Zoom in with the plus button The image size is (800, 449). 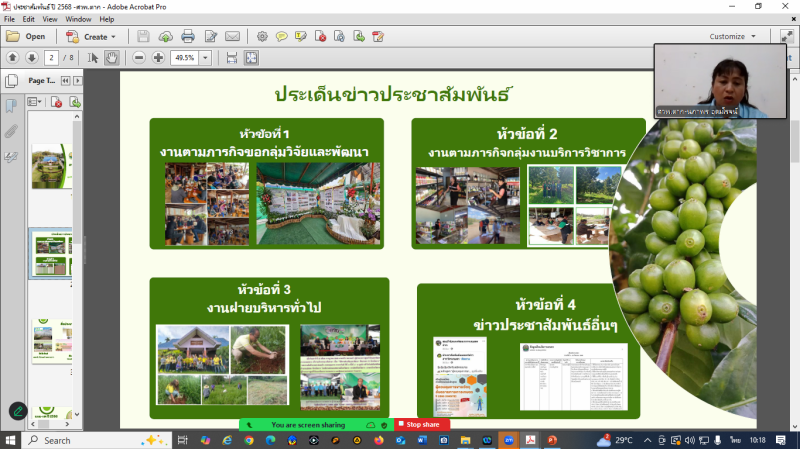pyautogui.click(x=158, y=57)
